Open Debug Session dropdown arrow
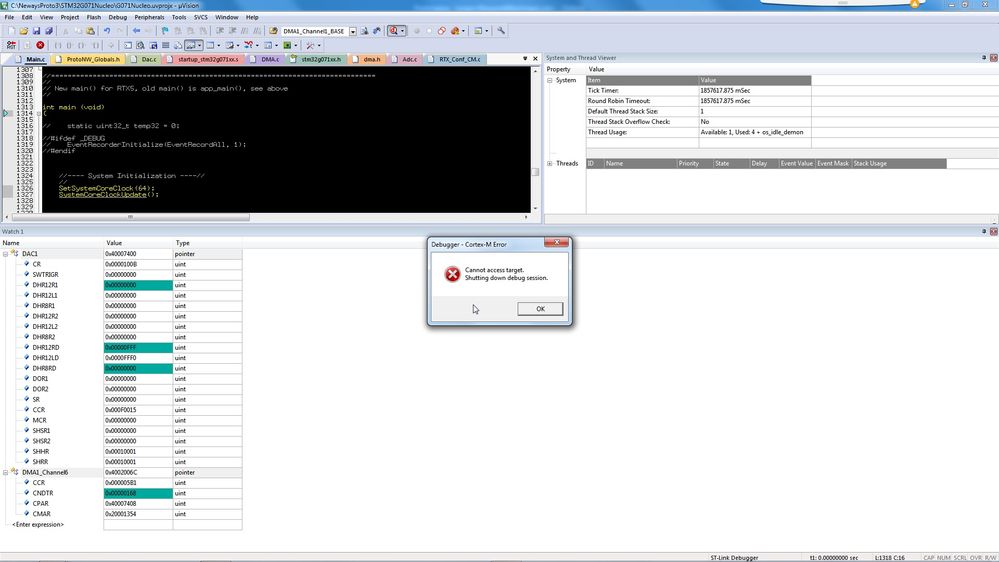The width and height of the screenshot is (999, 562). pos(402,31)
